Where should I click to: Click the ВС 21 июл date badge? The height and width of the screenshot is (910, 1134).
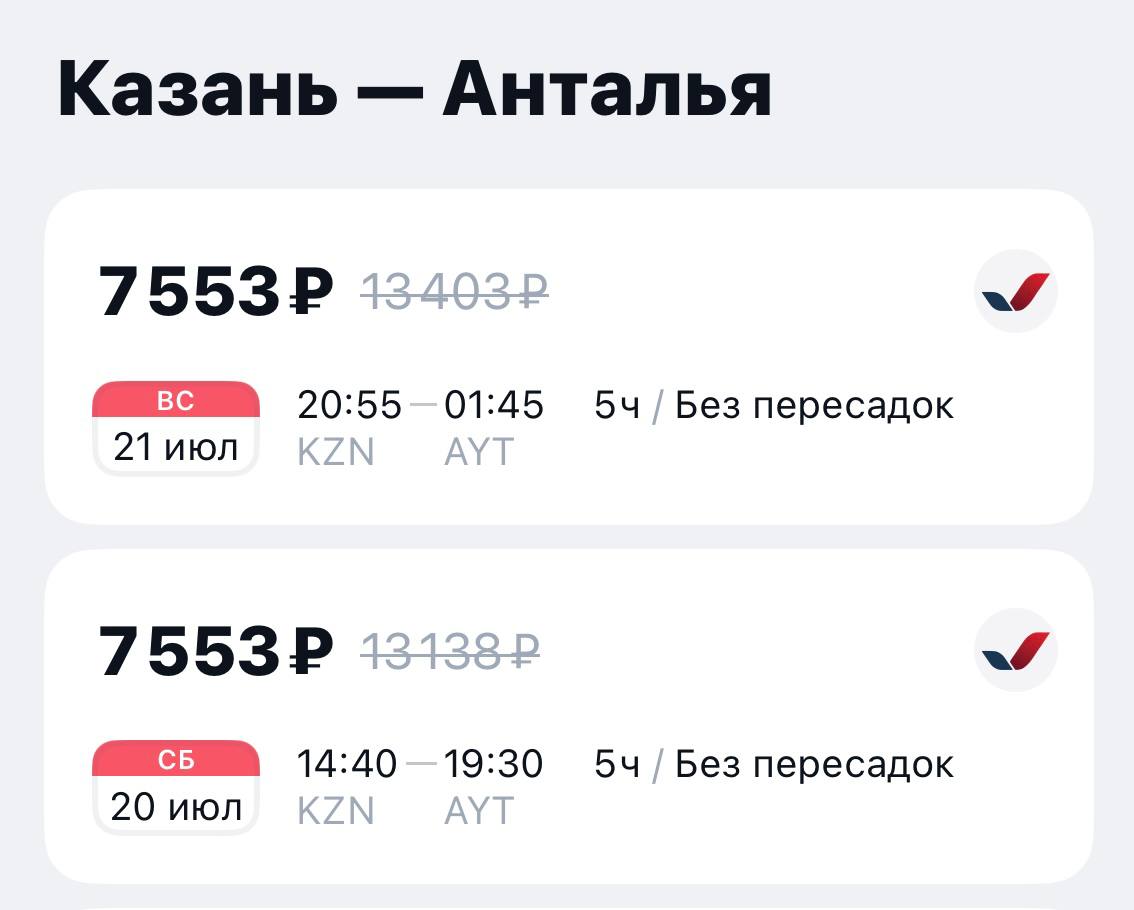pyautogui.click(x=176, y=428)
